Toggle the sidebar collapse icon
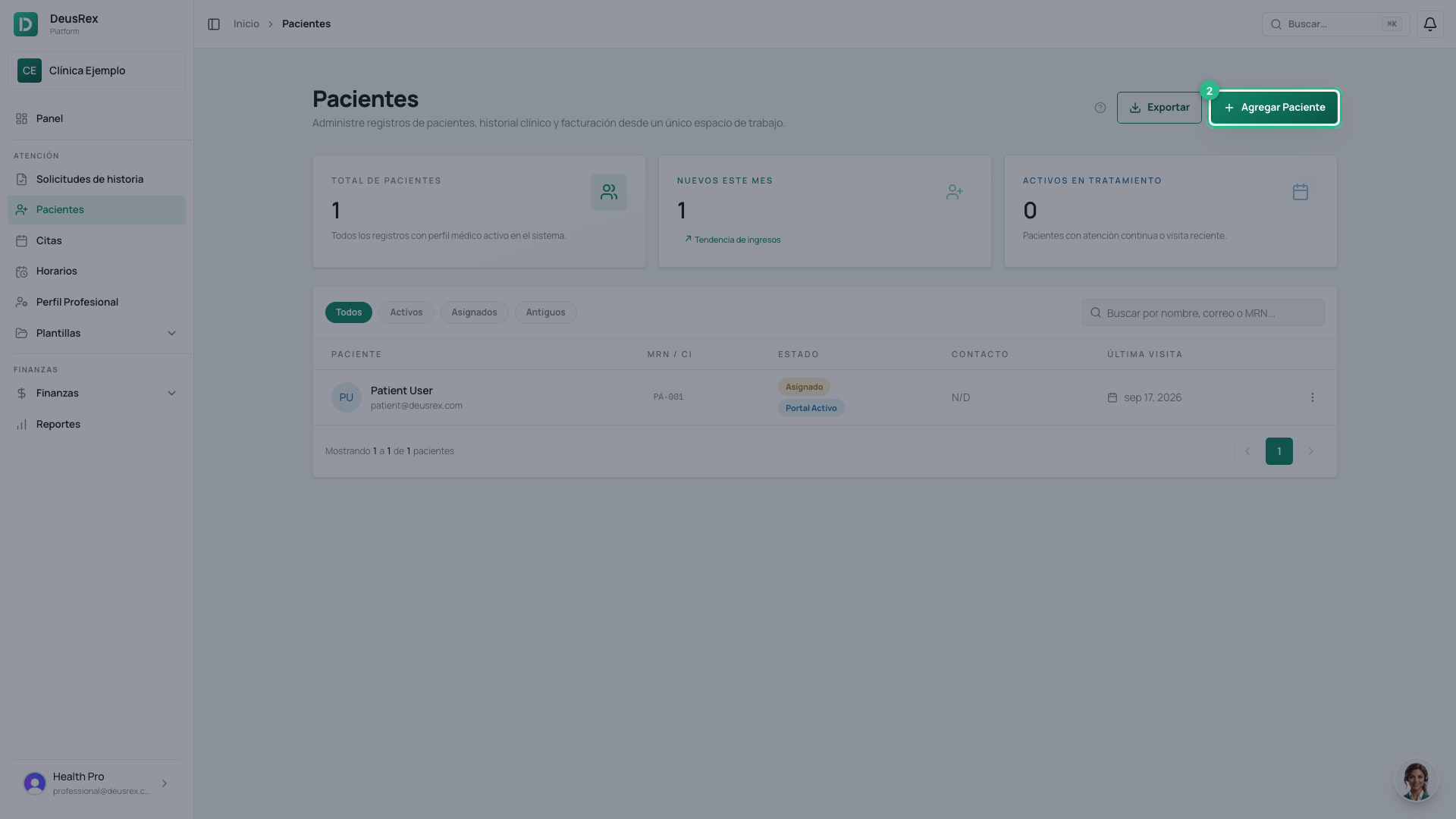This screenshot has width=1456, height=819. pos(214,24)
